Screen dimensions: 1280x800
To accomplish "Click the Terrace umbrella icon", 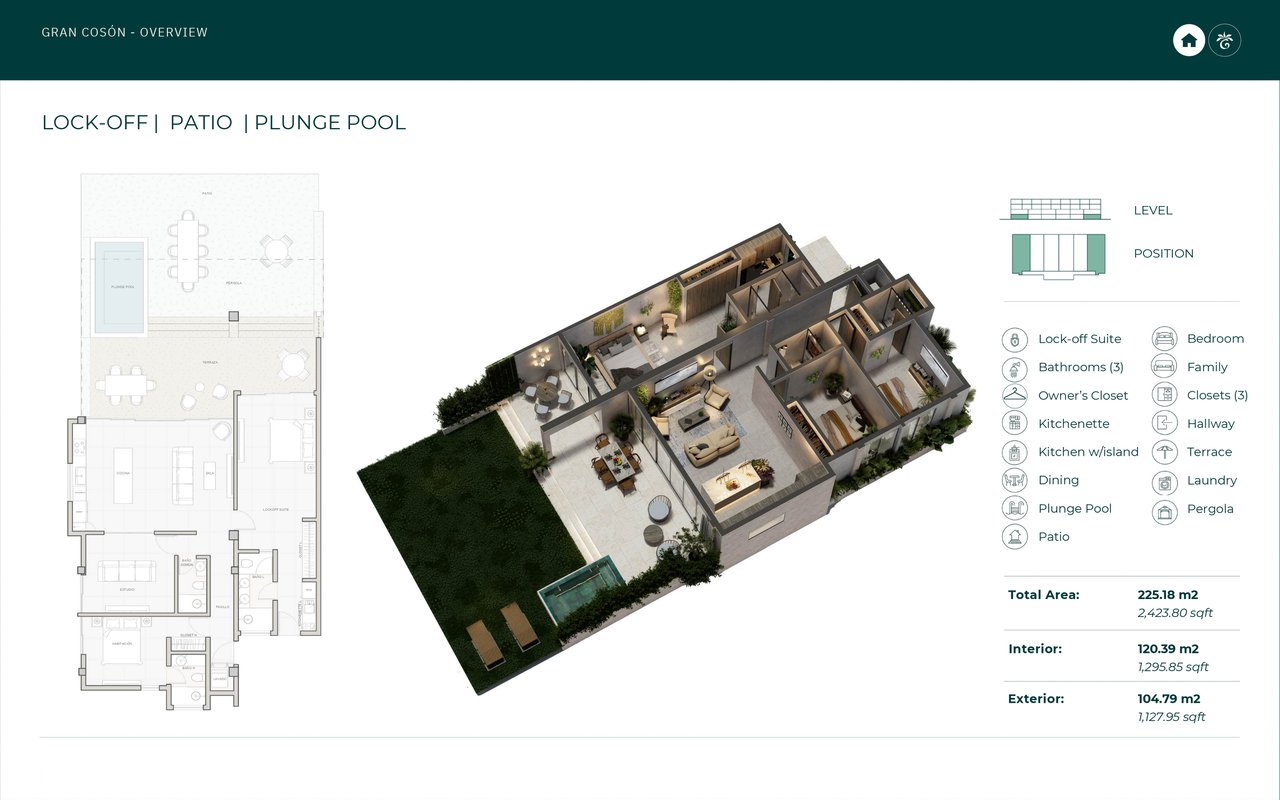I will point(1164,453).
